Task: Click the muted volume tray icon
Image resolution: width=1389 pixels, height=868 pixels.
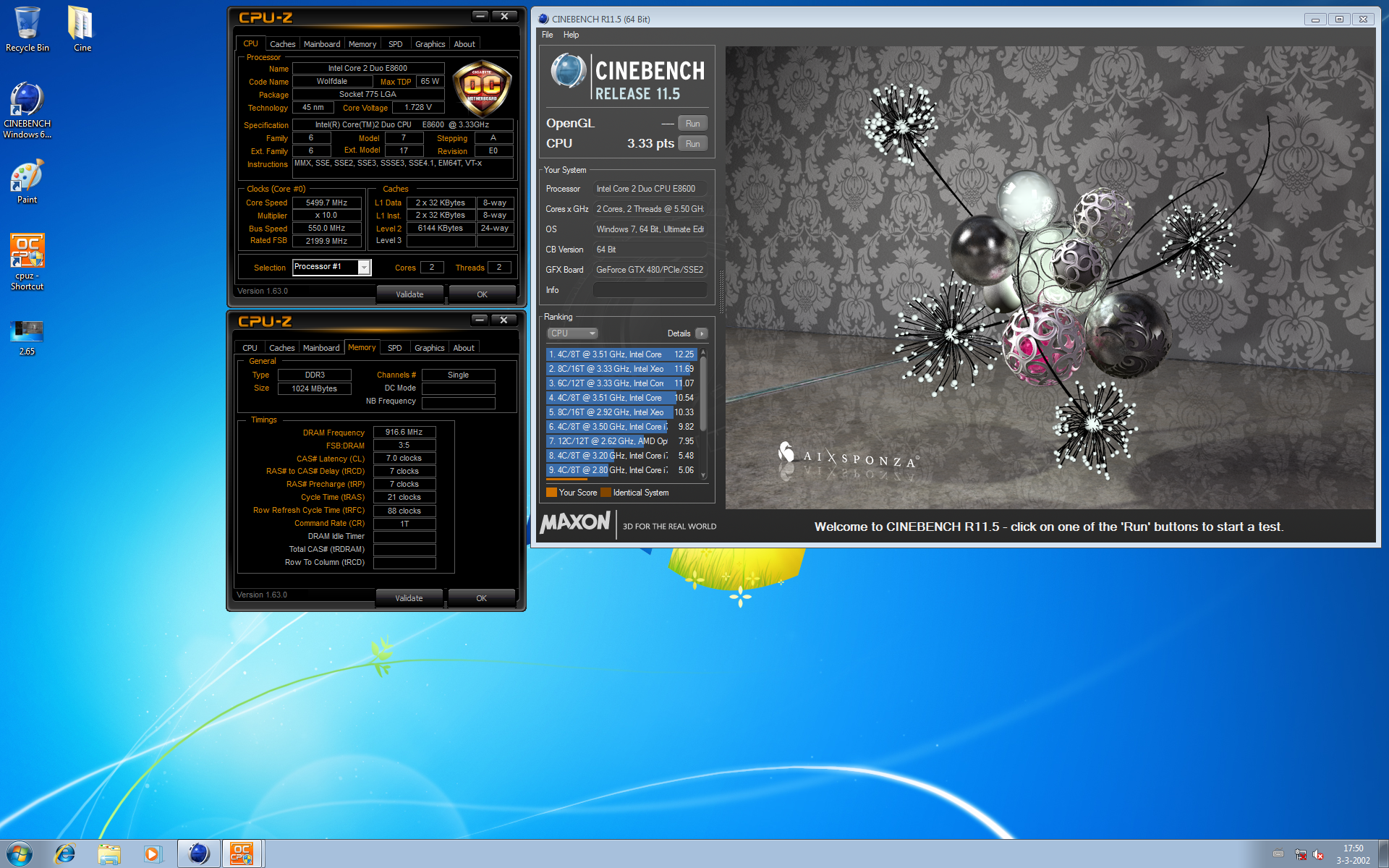Action: (1318, 854)
